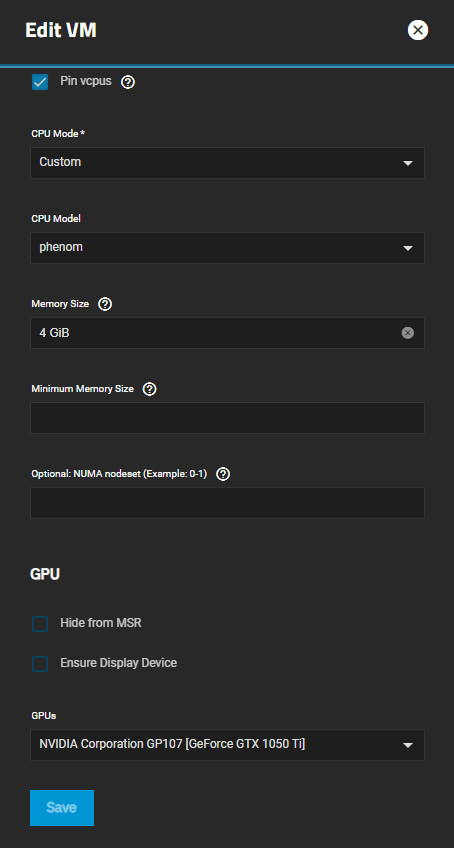View Minimum Memory Size help icon
The width and height of the screenshot is (454, 848).
tap(149, 389)
